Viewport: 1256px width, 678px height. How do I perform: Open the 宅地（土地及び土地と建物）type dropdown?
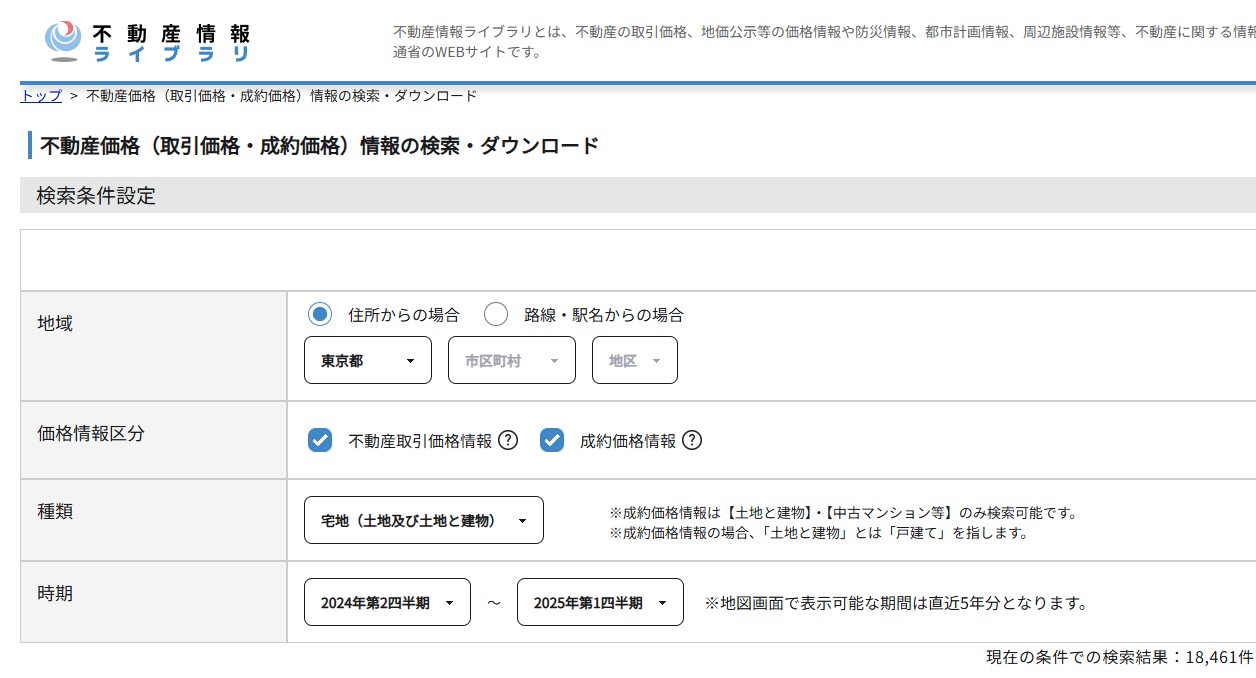tap(423, 520)
